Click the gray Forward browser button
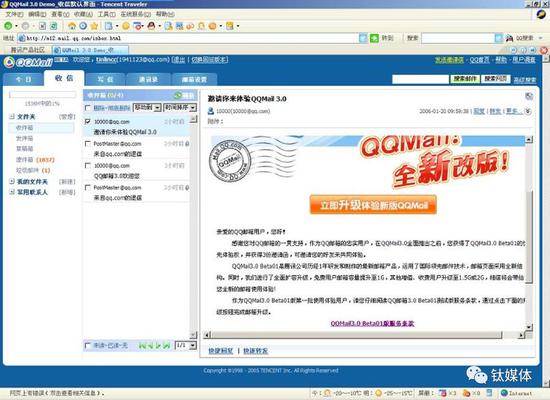Screen dimensions: 550x400 25,26
